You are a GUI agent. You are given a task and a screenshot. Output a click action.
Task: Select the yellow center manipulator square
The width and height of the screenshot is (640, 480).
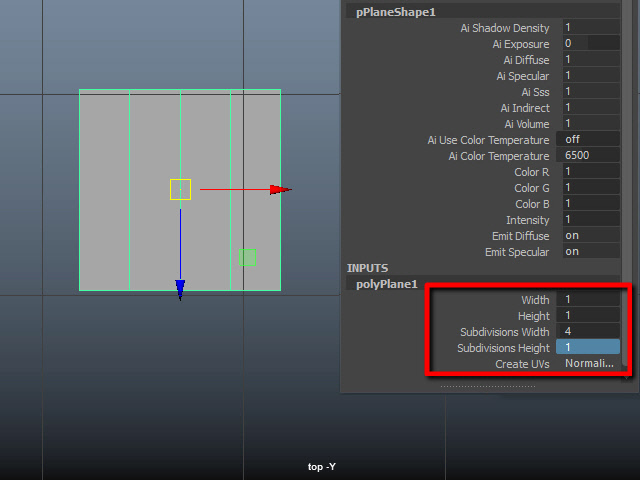pyautogui.click(x=180, y=189)
